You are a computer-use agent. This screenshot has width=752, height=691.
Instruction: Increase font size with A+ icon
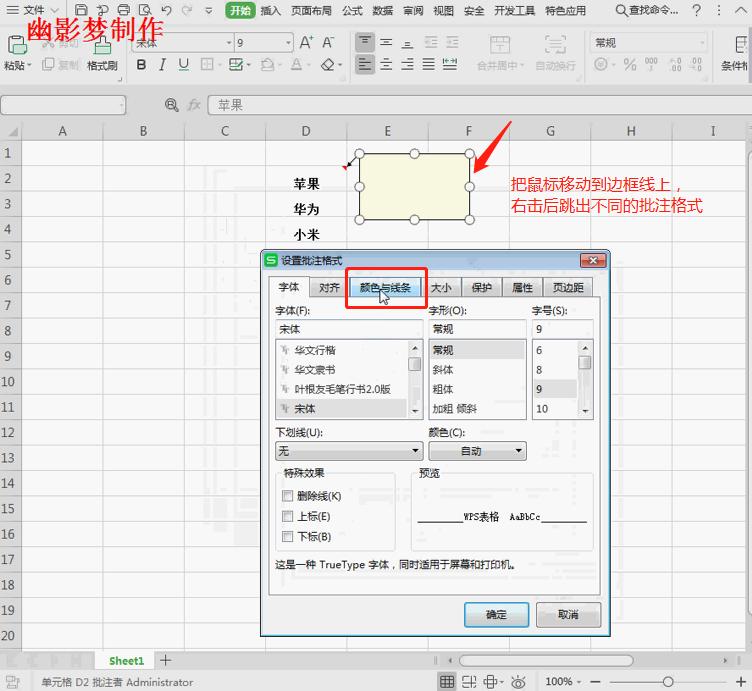[x=306, y=43]
